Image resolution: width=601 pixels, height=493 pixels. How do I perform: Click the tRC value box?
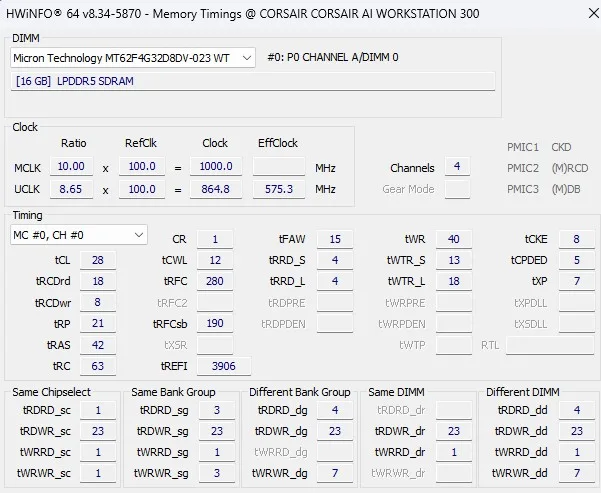point(97,366)
